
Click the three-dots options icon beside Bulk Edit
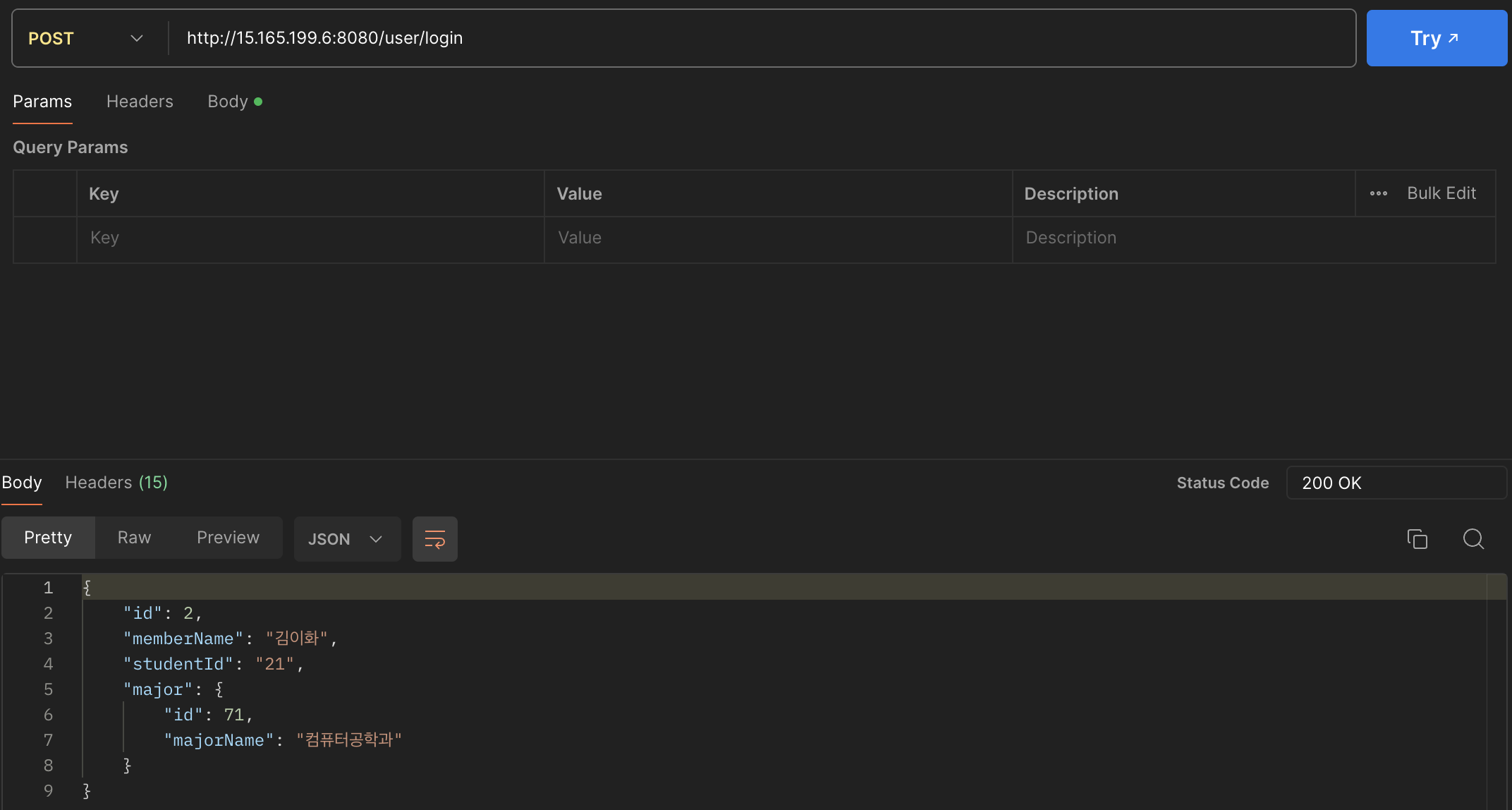pyautogui.click(x=1378, y=193)
